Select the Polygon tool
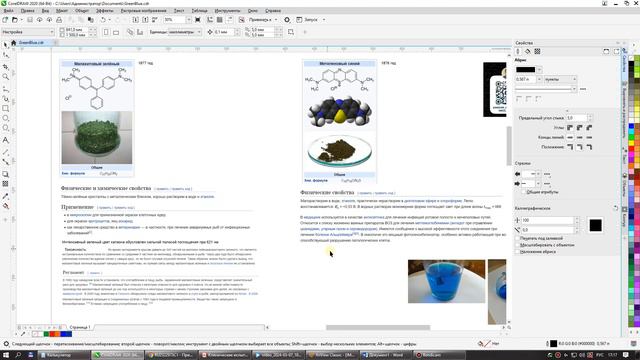 [x=5, y=128]
